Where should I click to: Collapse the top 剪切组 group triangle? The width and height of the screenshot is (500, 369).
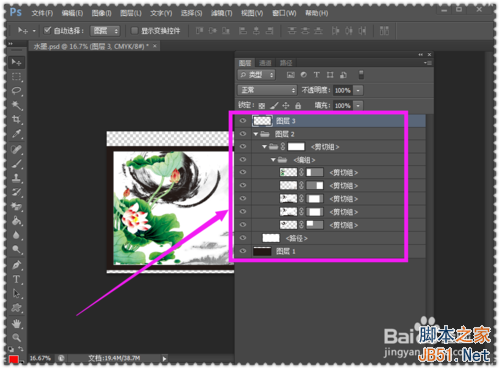264,147
